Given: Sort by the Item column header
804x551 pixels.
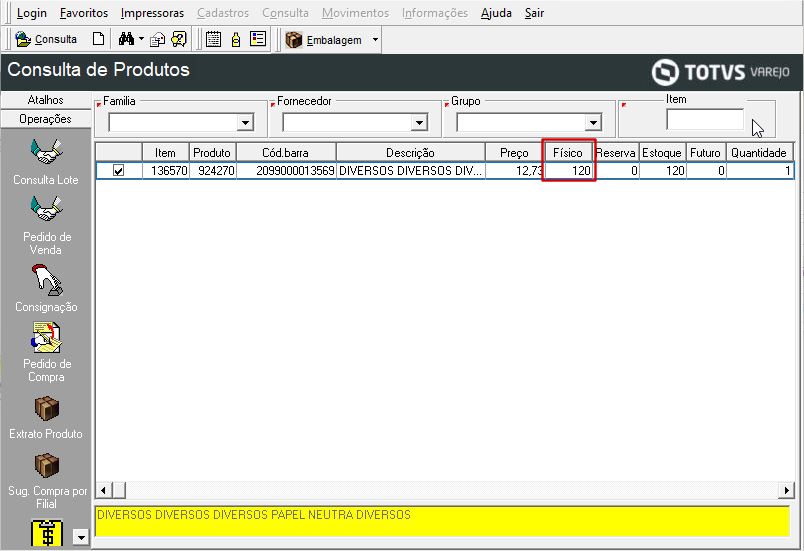Looking at the screenshot, I should 166,153.
